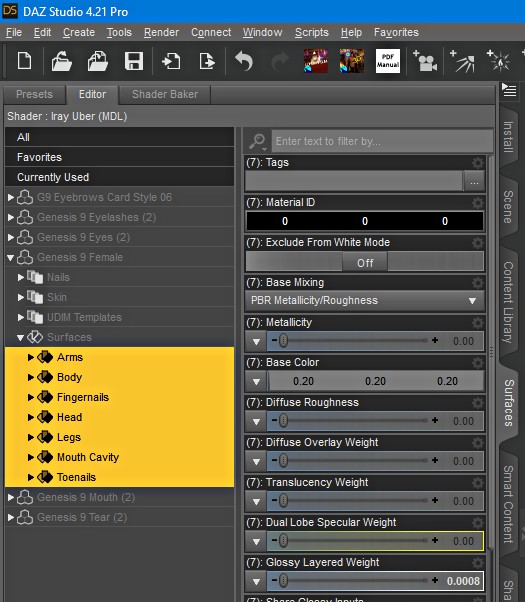Open gear settings for Tags property

coord(478,163)
